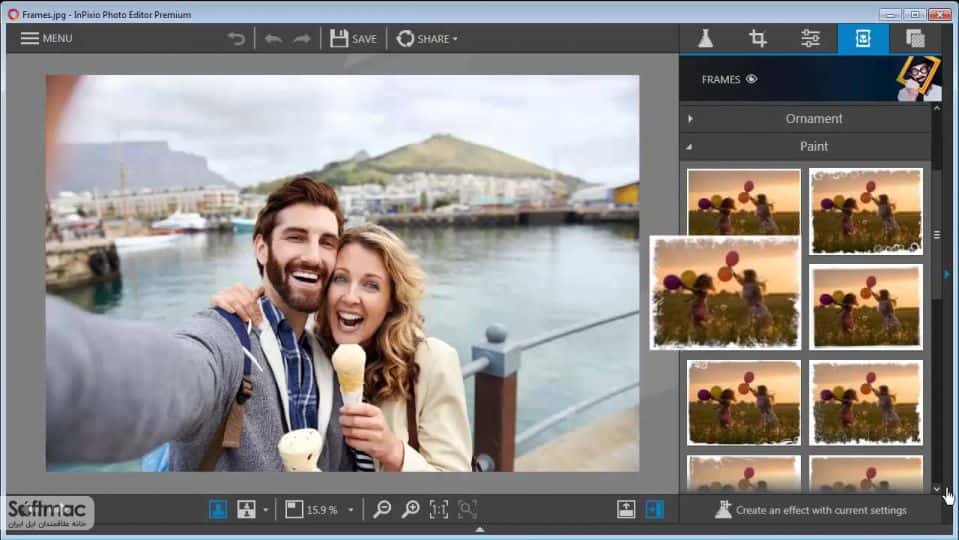Screen dimensions: 959x540
Task: Click the reset/revert curved arrow icon
Action: [236, 39]
